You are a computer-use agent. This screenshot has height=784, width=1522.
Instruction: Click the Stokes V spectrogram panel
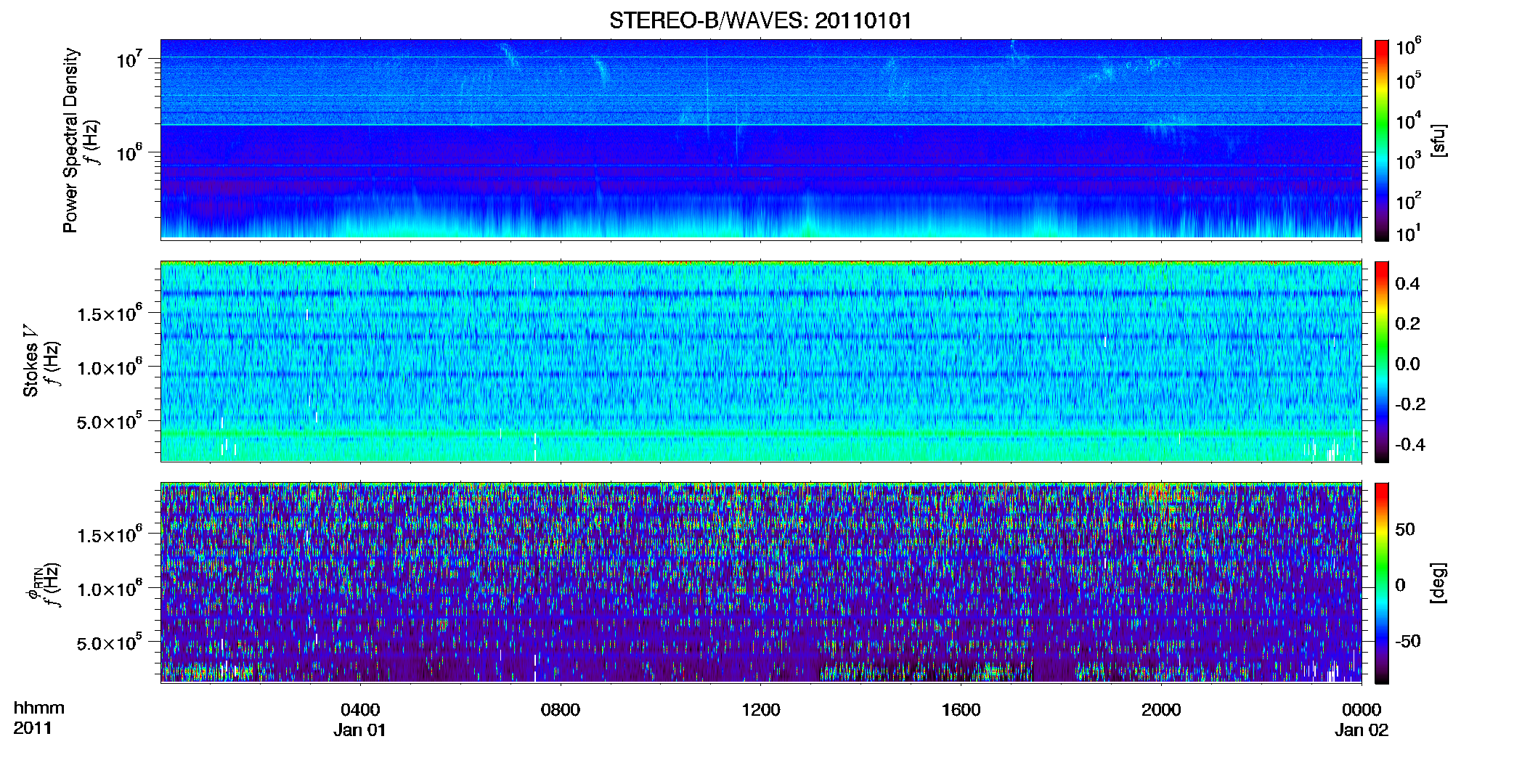click(x=761, y=361)
